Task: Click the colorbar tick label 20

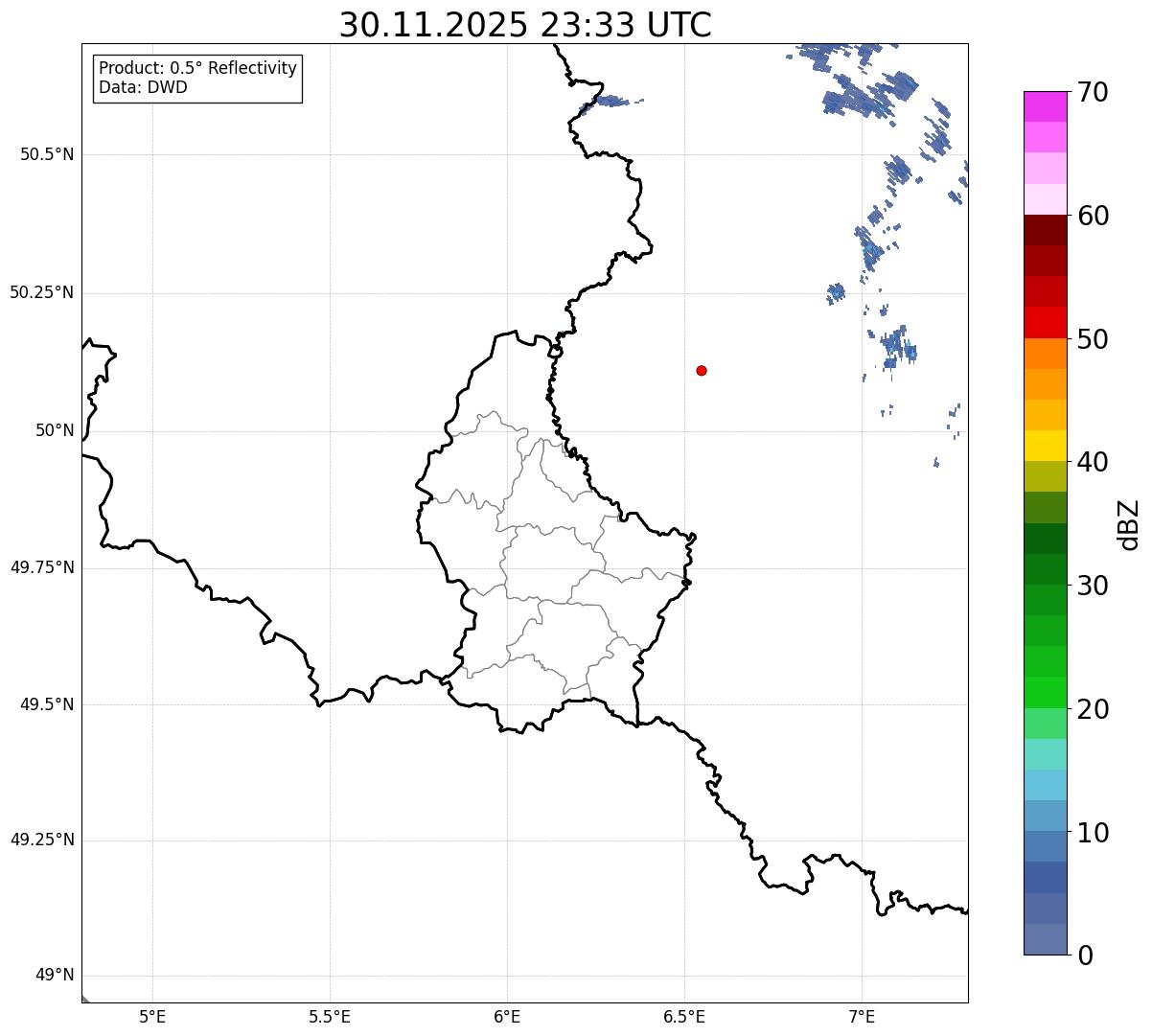Action: (x=1093, y=709)
